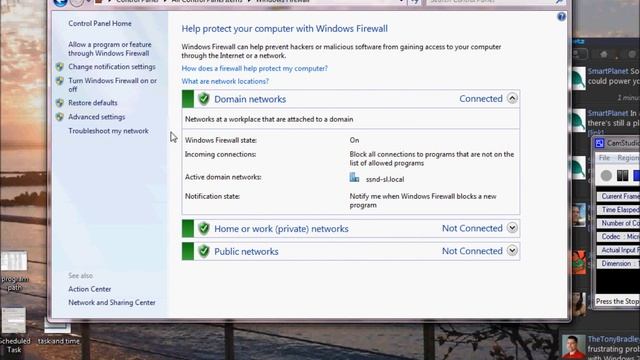This screenshot has width=640, height=360.
Task: Expand the Public networks section
Action: (512, 251)
